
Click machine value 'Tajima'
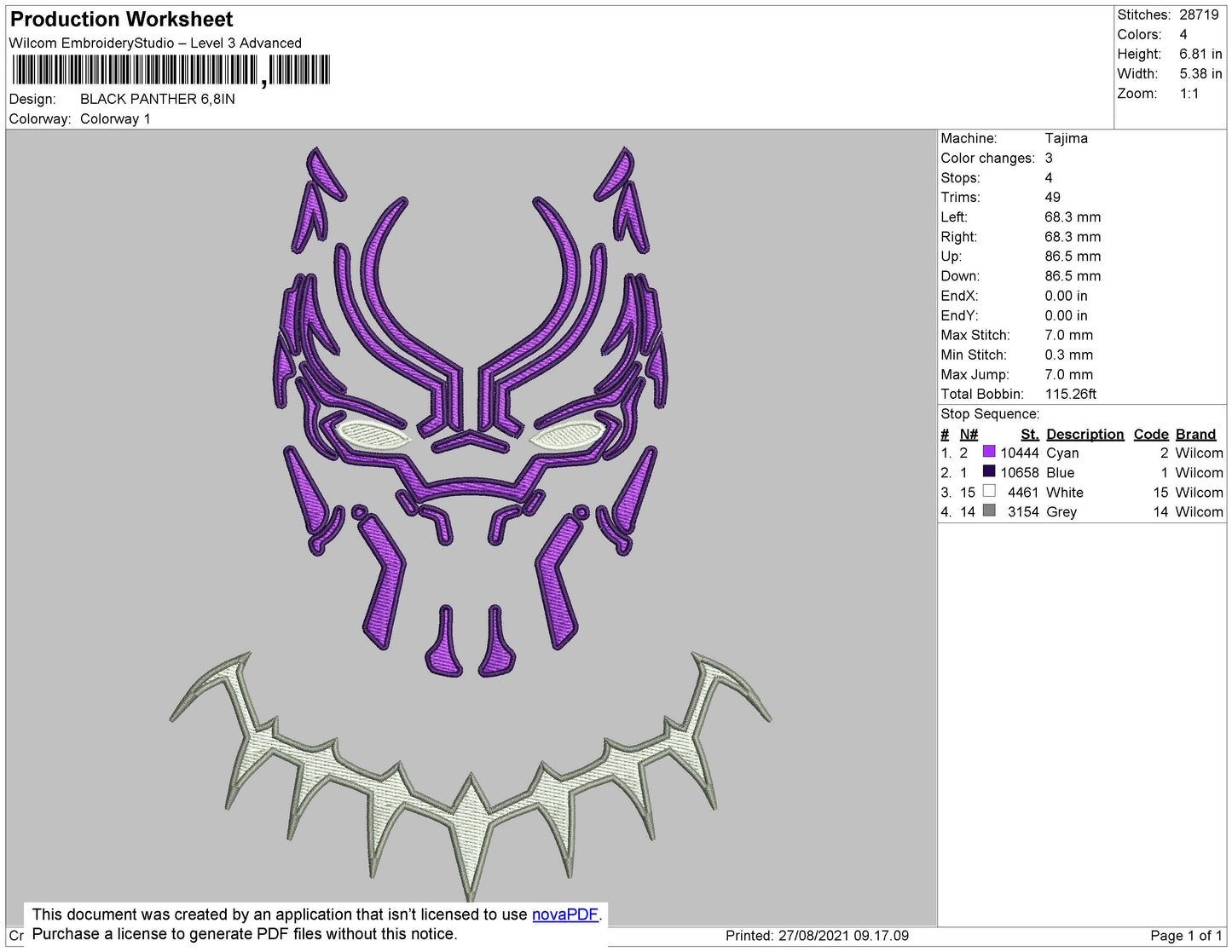(x=1066, y=138)
